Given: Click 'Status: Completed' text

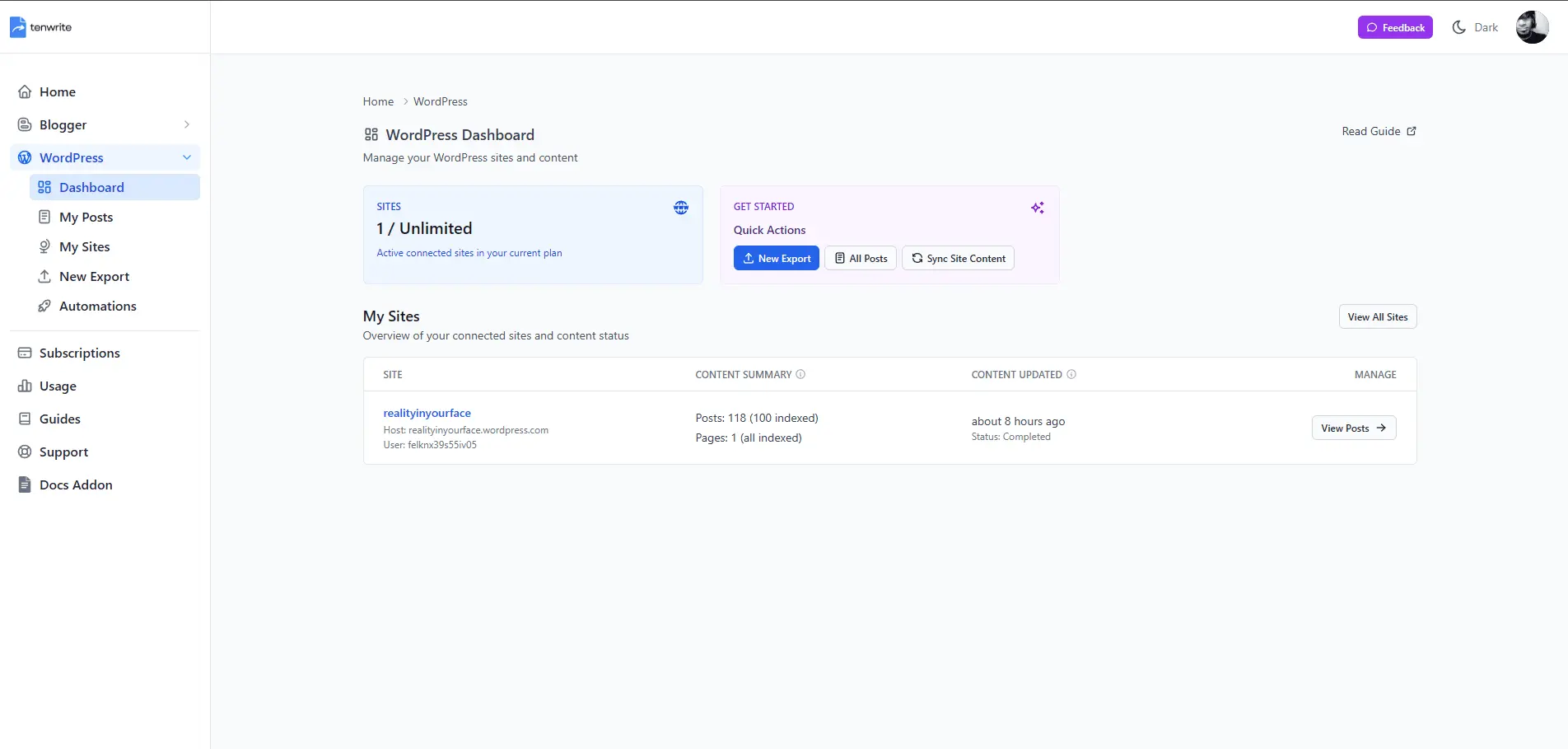Looking at the screenshot, I should (1010, 437).
